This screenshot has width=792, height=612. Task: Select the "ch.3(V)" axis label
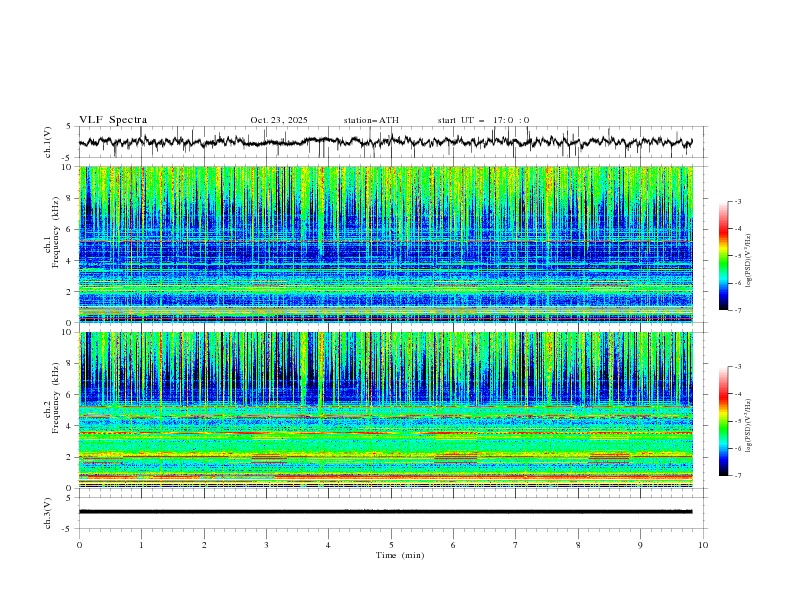pos(48,513)
